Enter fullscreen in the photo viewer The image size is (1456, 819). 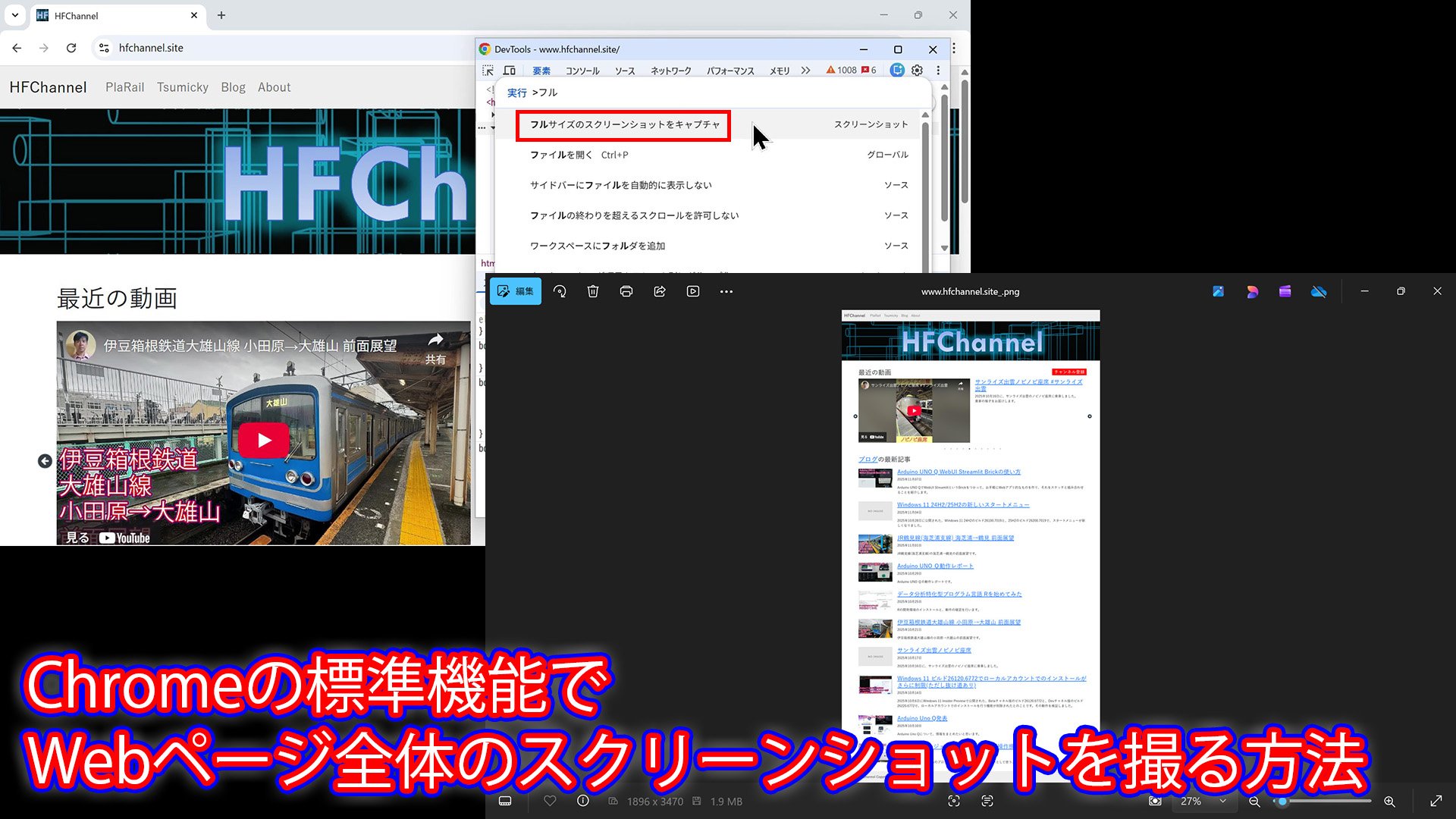coord(1436,801)
